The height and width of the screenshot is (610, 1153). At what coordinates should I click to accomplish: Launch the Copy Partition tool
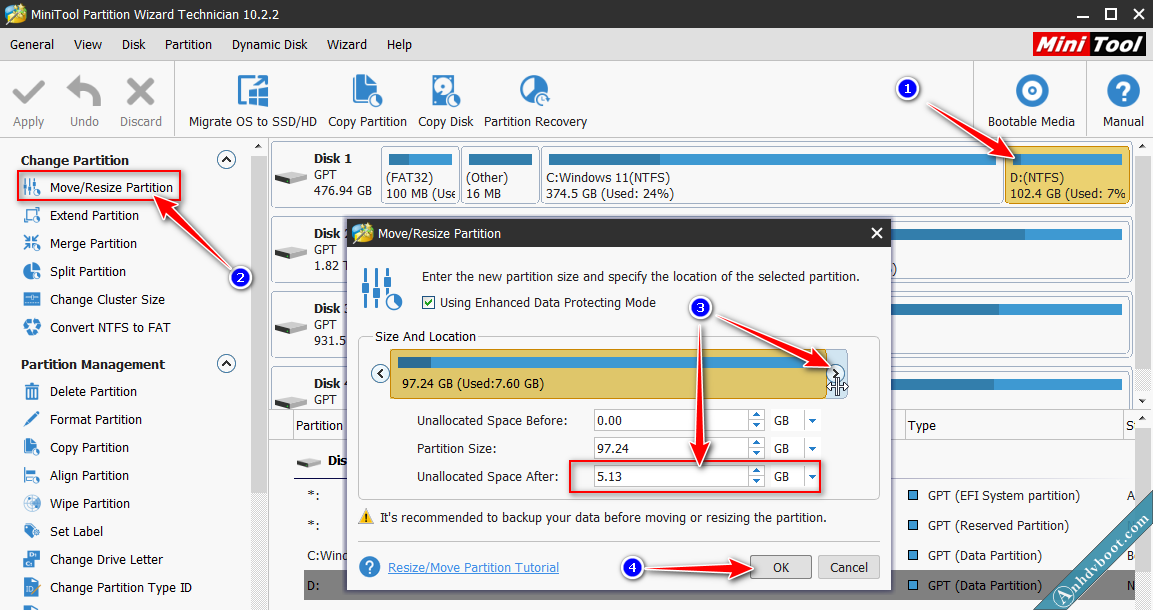coord(367,101)
